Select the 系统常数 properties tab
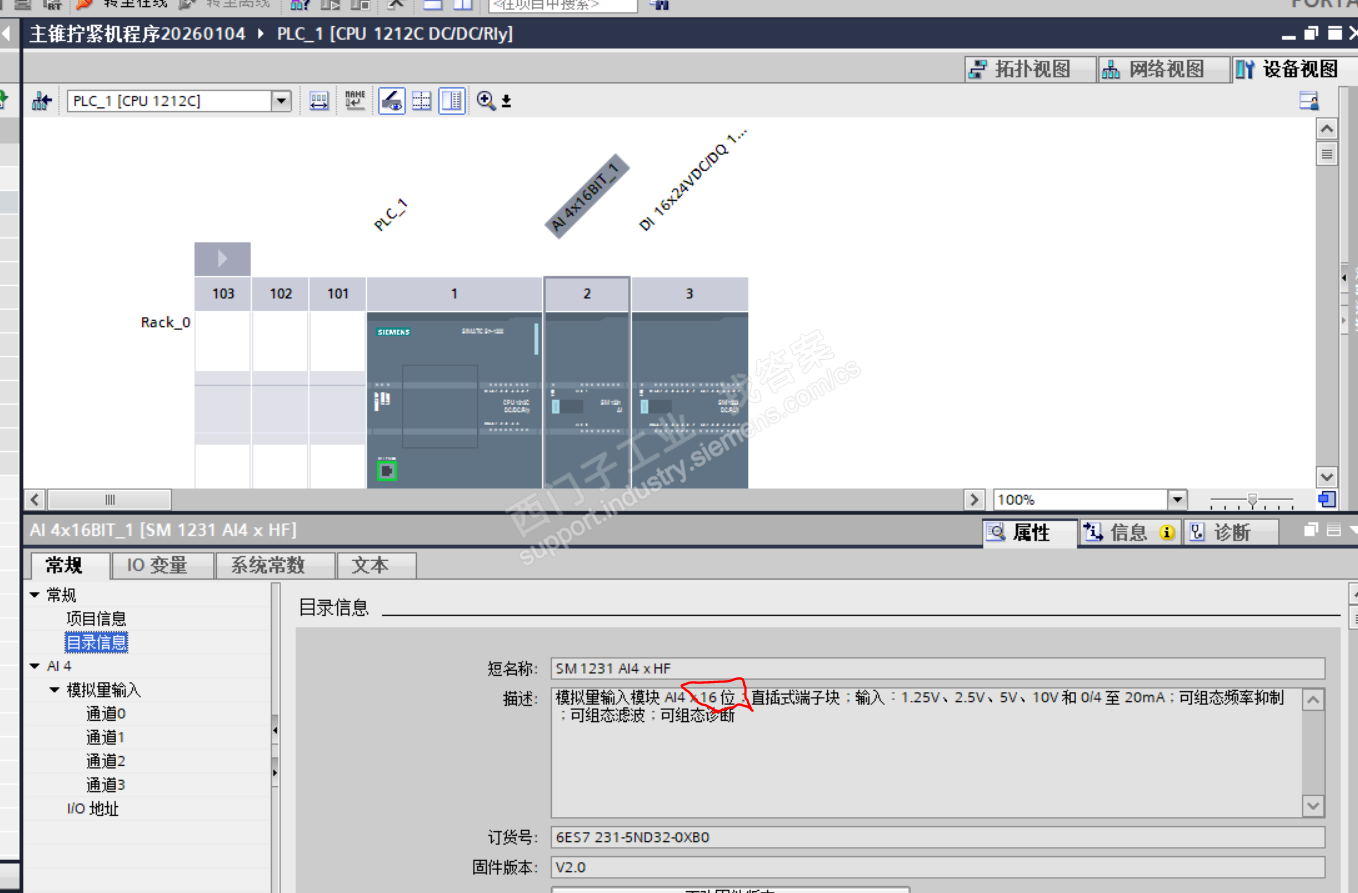 tap(275, 566)
